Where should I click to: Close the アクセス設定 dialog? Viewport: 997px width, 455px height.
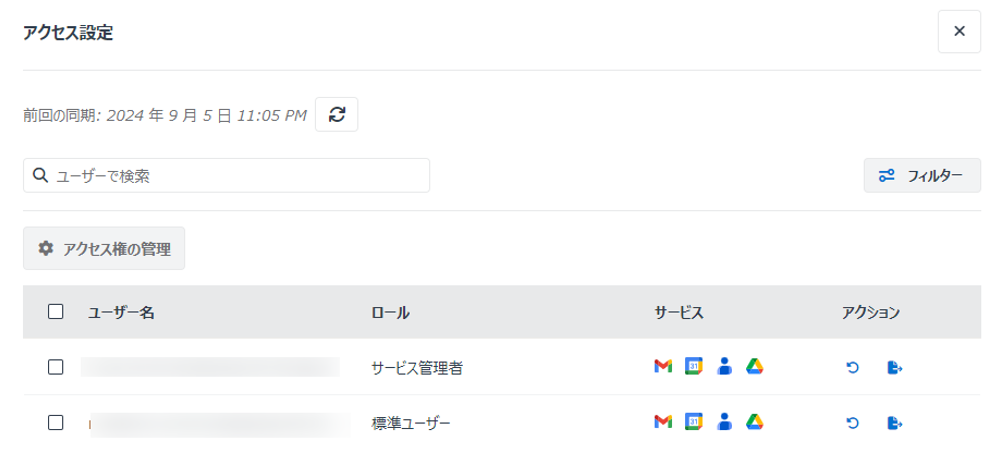(x=959, y=32)
